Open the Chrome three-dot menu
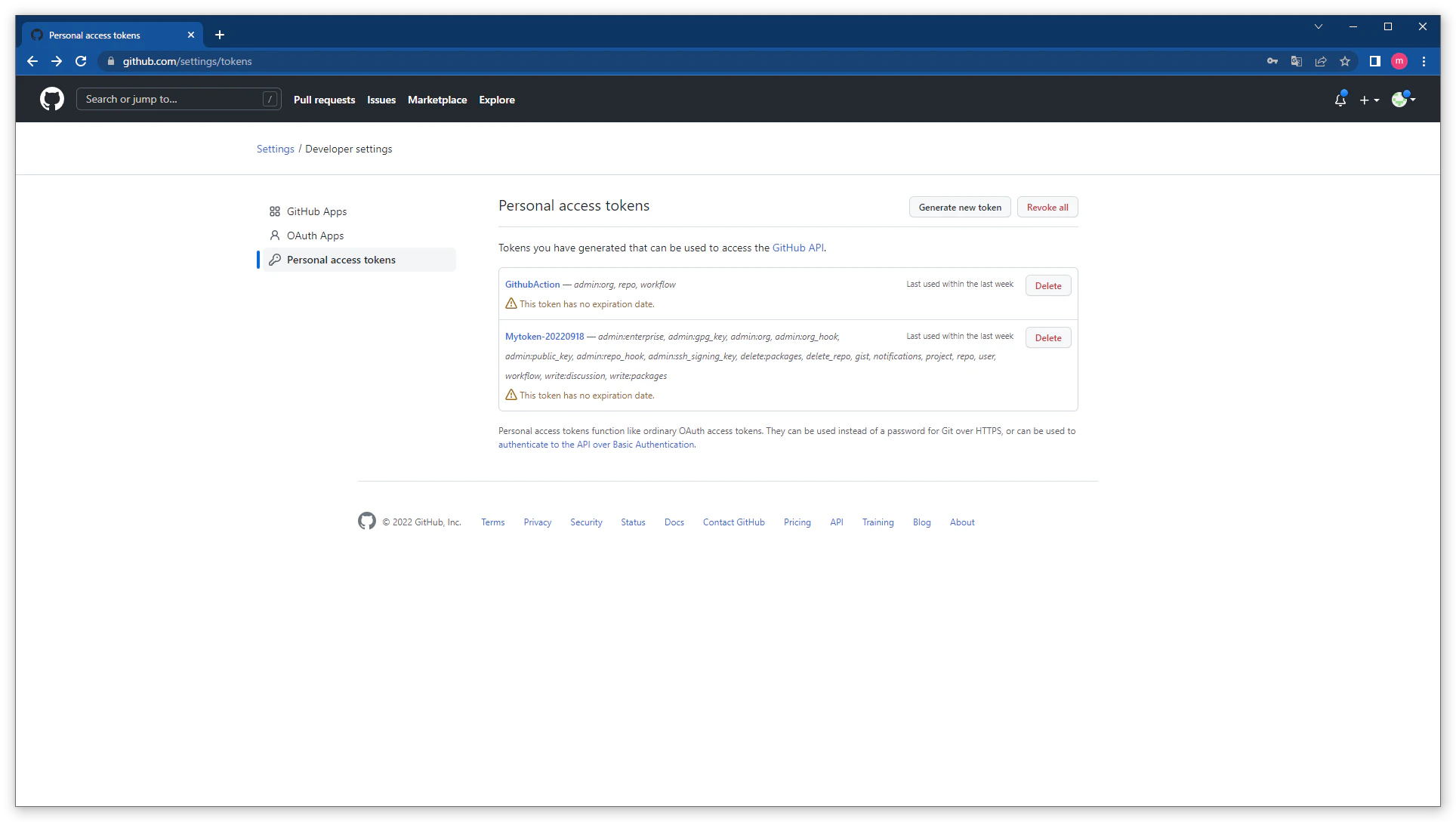Screen dimensions: 1456x822 [x=1424, y=61]
